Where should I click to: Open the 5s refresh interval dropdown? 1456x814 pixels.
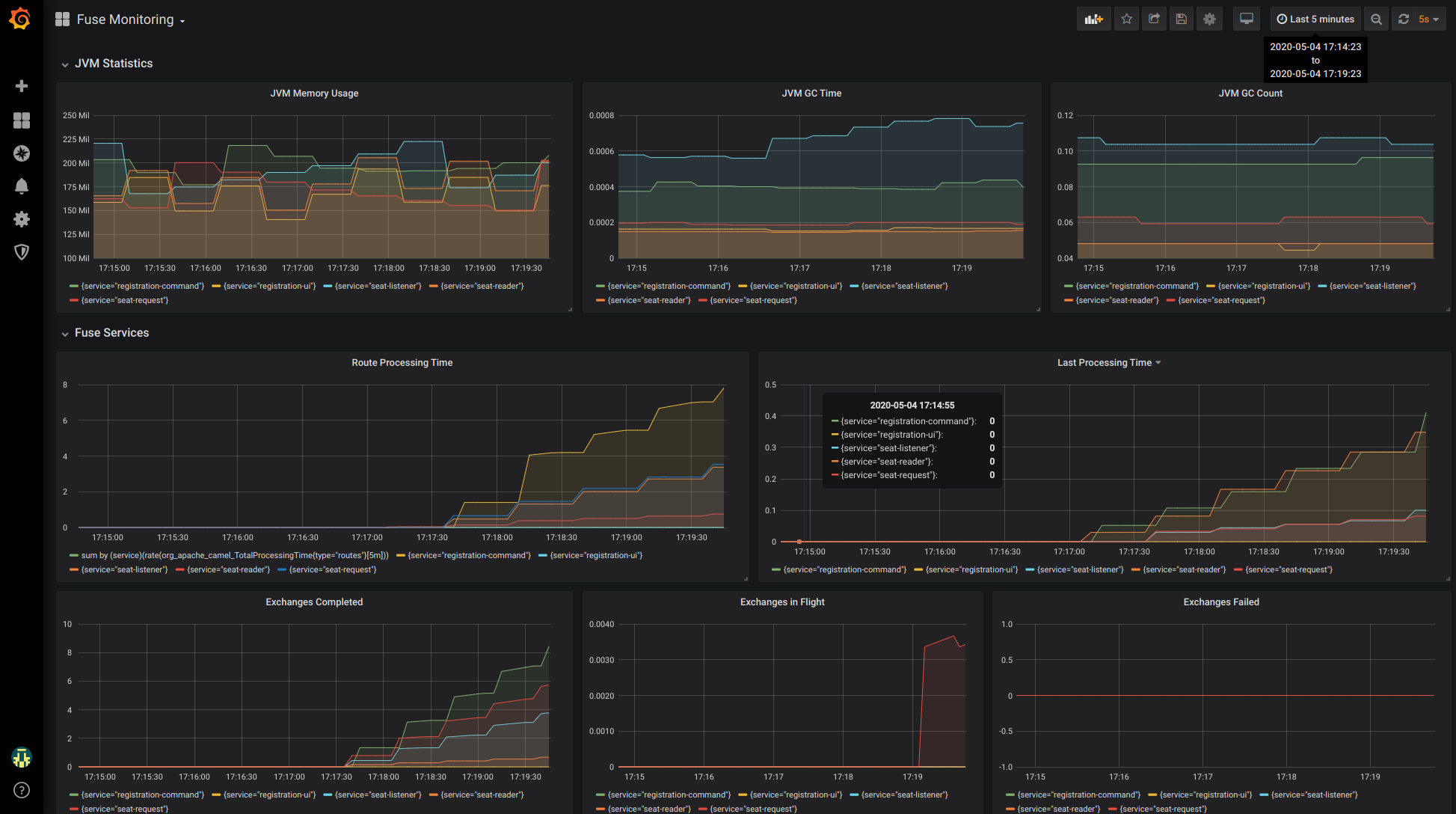(1428, 19)
